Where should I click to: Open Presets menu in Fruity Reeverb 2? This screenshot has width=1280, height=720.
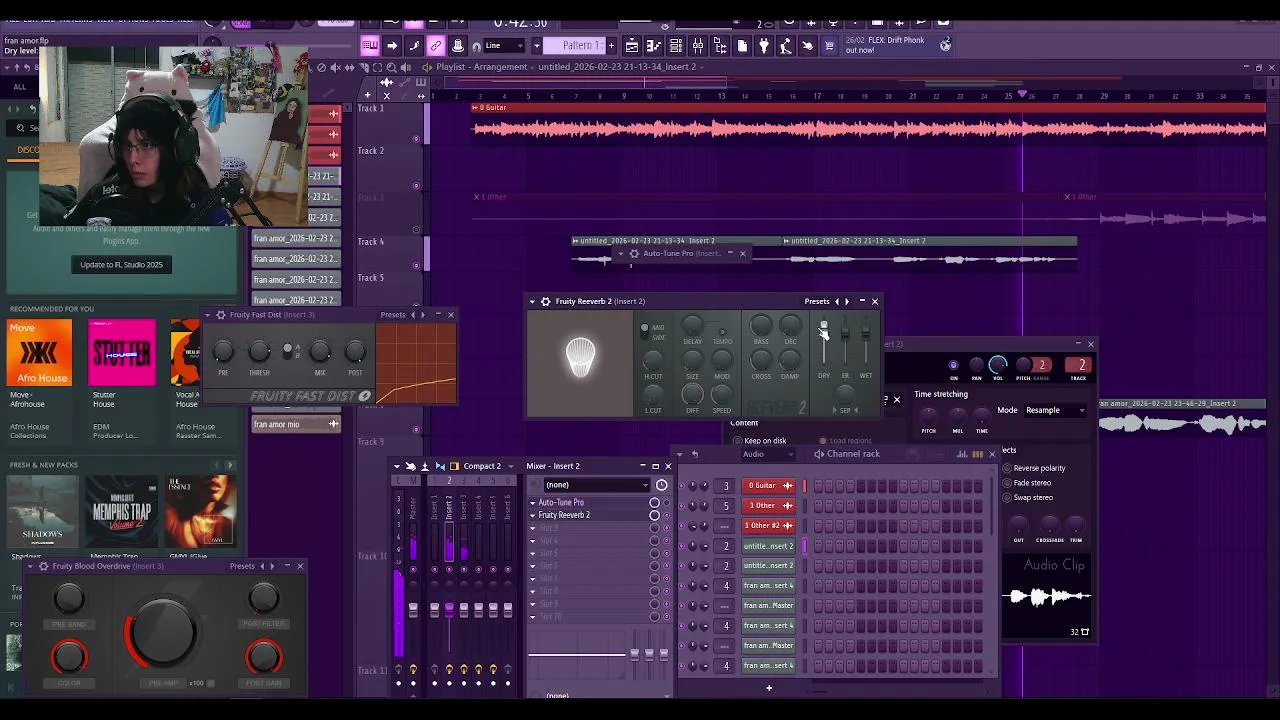point(817,301)
